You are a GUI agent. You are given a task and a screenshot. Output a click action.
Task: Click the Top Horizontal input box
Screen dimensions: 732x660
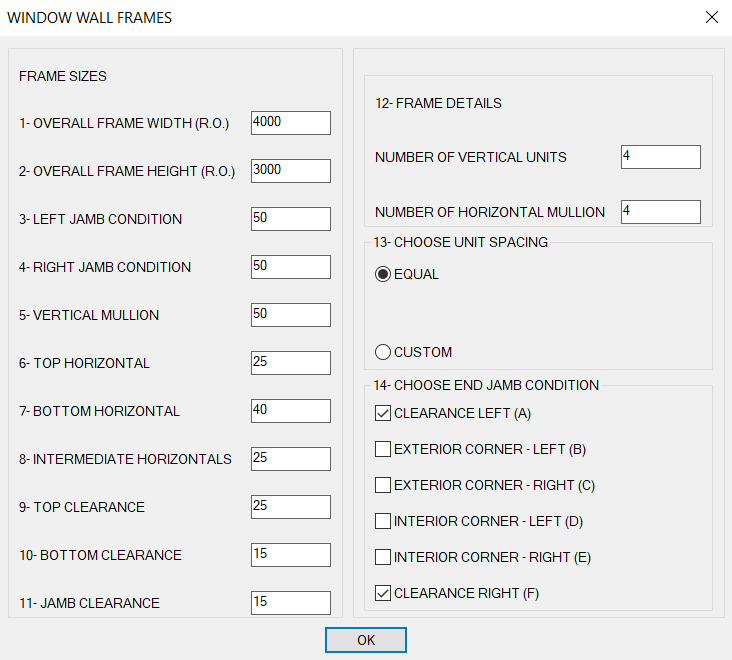pyautogui.click(x=290, y=363)
